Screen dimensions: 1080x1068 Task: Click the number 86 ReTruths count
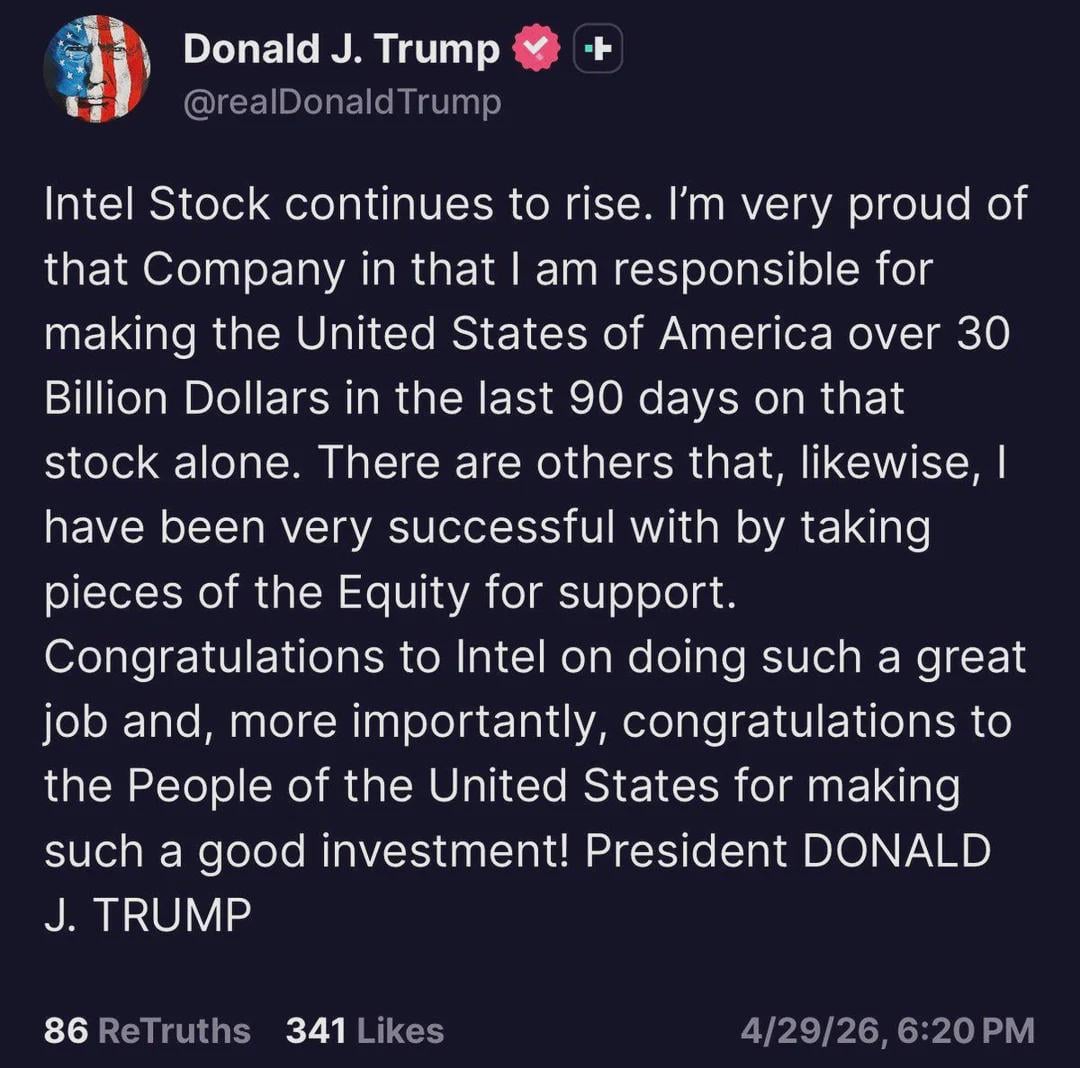66,1030
